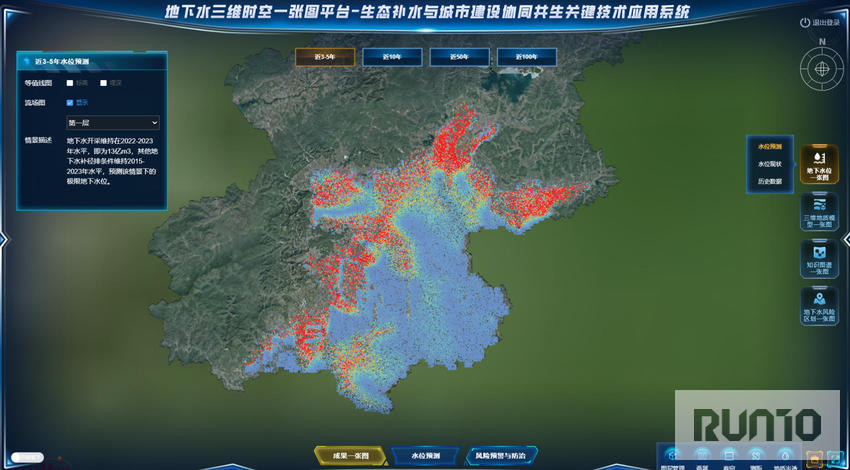
Task: Collapse the left side panel arrow
Action: pyautogui.click(x=4, y=239)
